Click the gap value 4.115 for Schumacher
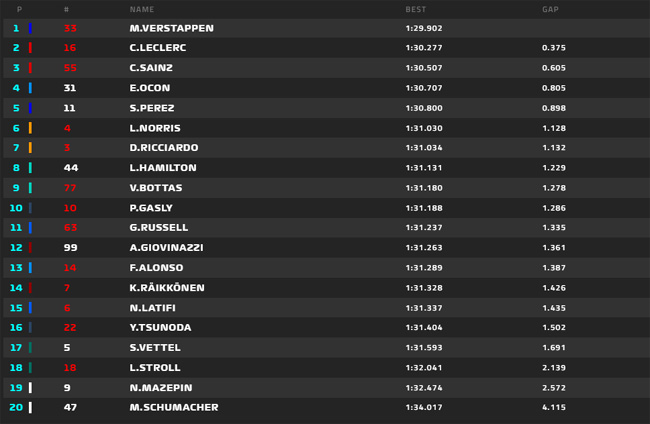The width and height of the screenshot is (650, 424). coord(554,407)
